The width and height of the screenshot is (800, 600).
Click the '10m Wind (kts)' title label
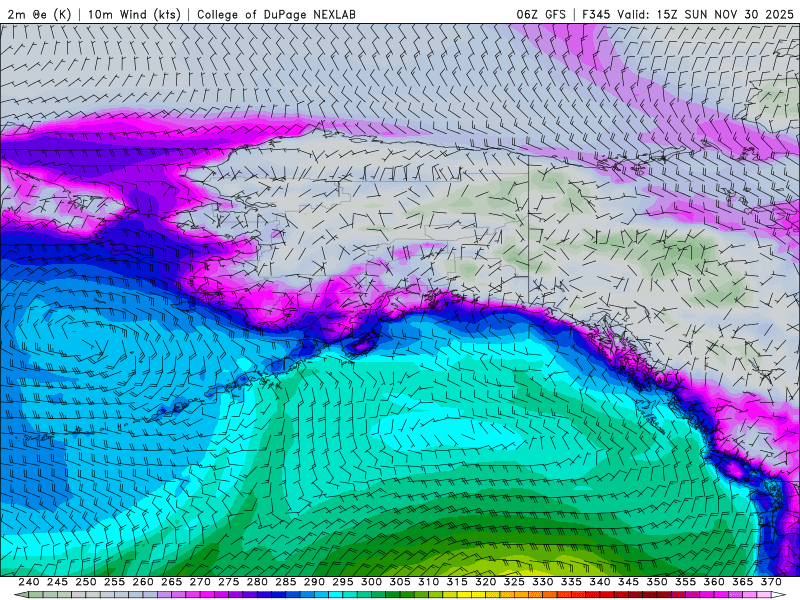pyautogui.click(x=134, y=14)
